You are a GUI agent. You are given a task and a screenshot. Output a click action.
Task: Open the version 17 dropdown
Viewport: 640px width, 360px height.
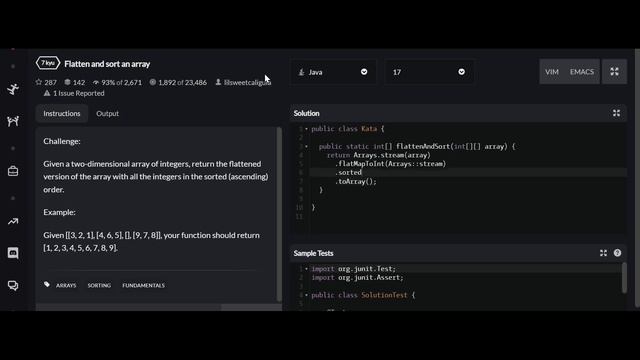(429, 72)
